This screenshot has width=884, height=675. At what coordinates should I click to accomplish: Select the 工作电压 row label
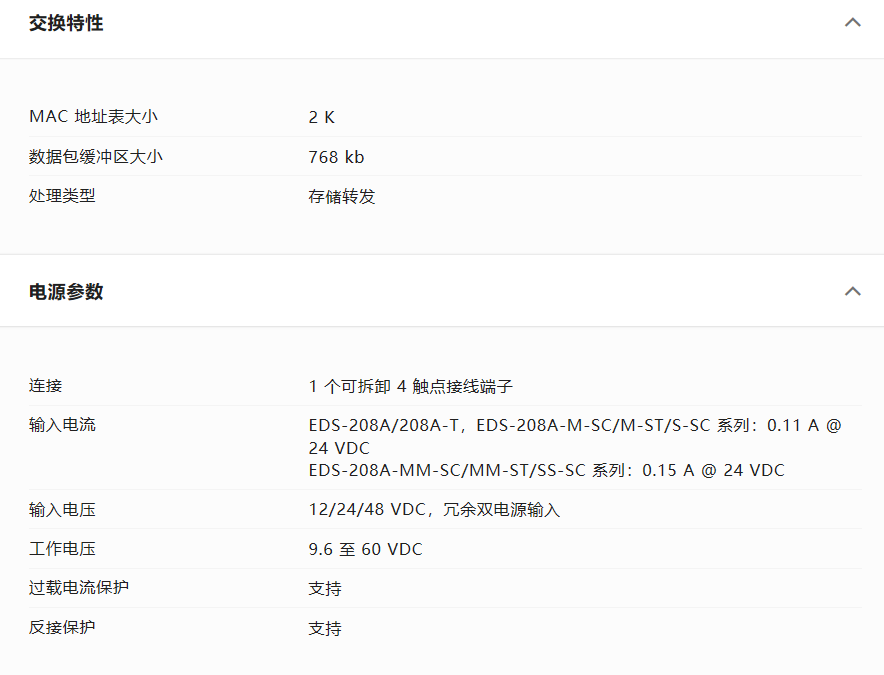(x=62, y=549)
